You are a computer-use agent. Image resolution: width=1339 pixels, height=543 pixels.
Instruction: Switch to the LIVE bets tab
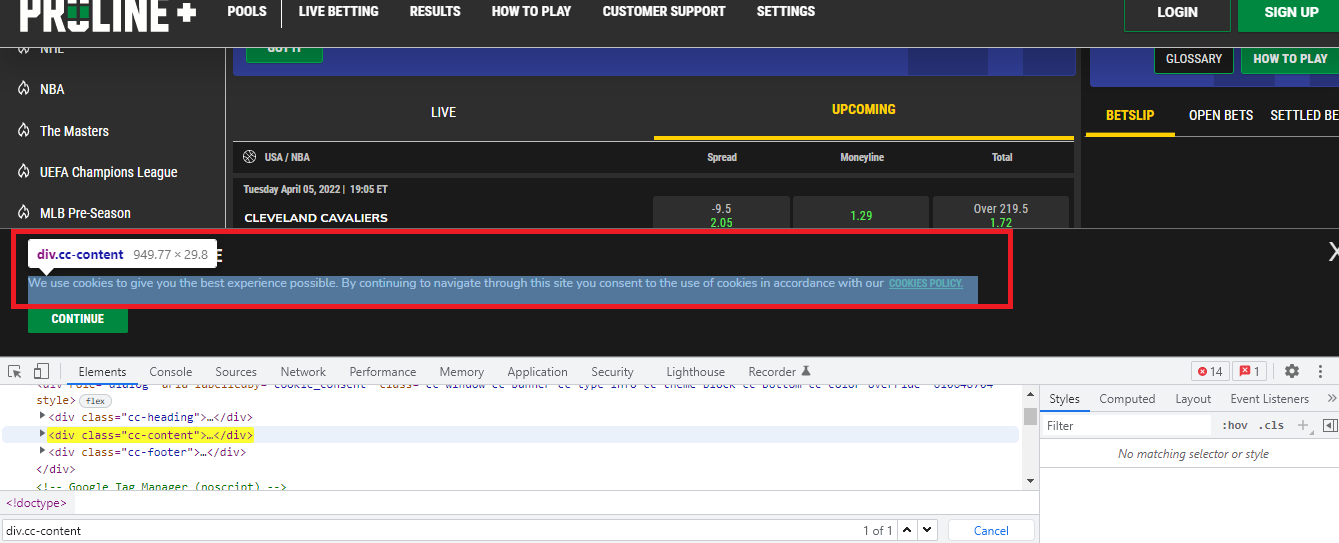tap(443, 112)
